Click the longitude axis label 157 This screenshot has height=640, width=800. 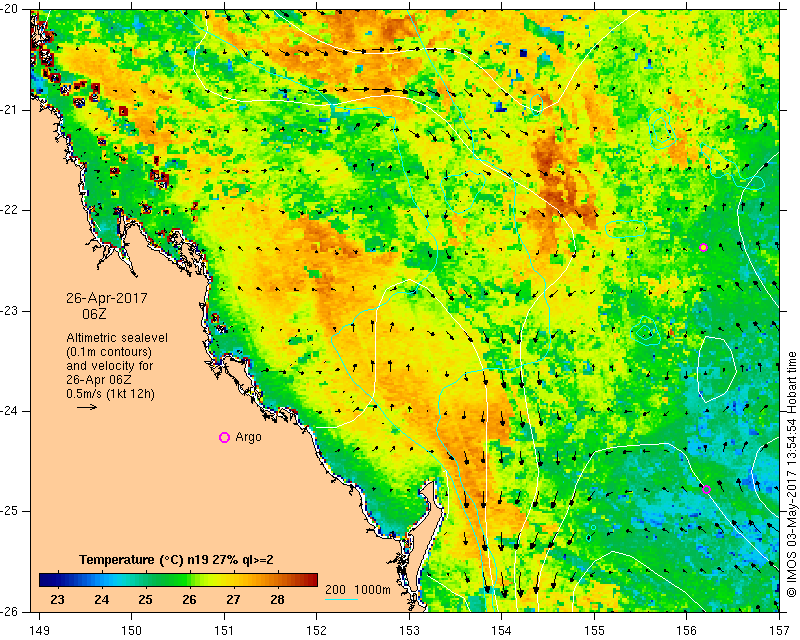[x=780, y=631]
